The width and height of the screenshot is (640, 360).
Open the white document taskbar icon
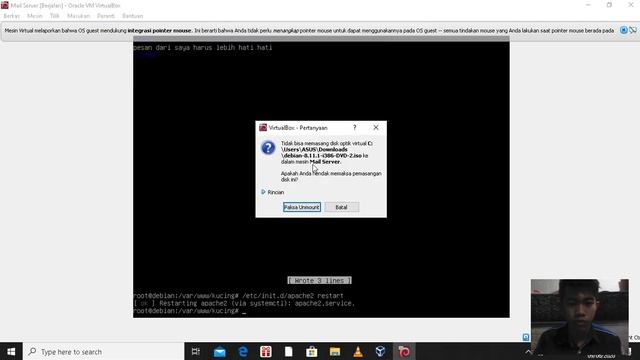click(289, 351)
